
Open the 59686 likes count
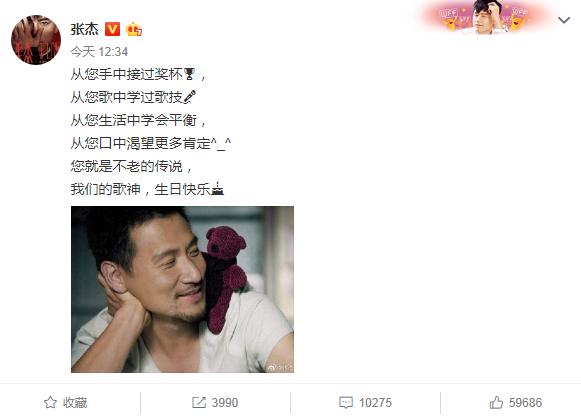coord(525,403)
